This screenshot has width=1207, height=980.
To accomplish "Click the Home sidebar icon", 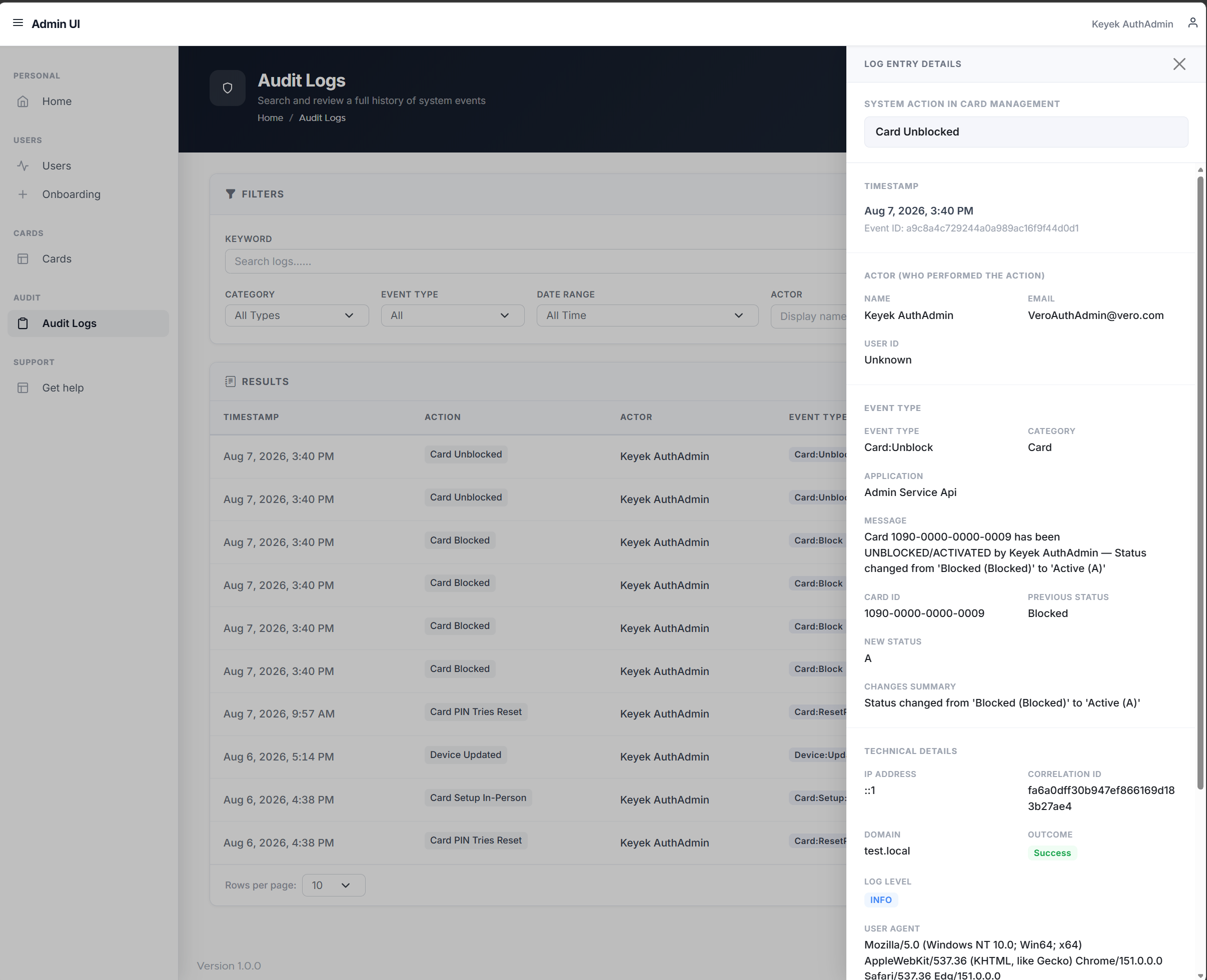I will click(23, 101).
